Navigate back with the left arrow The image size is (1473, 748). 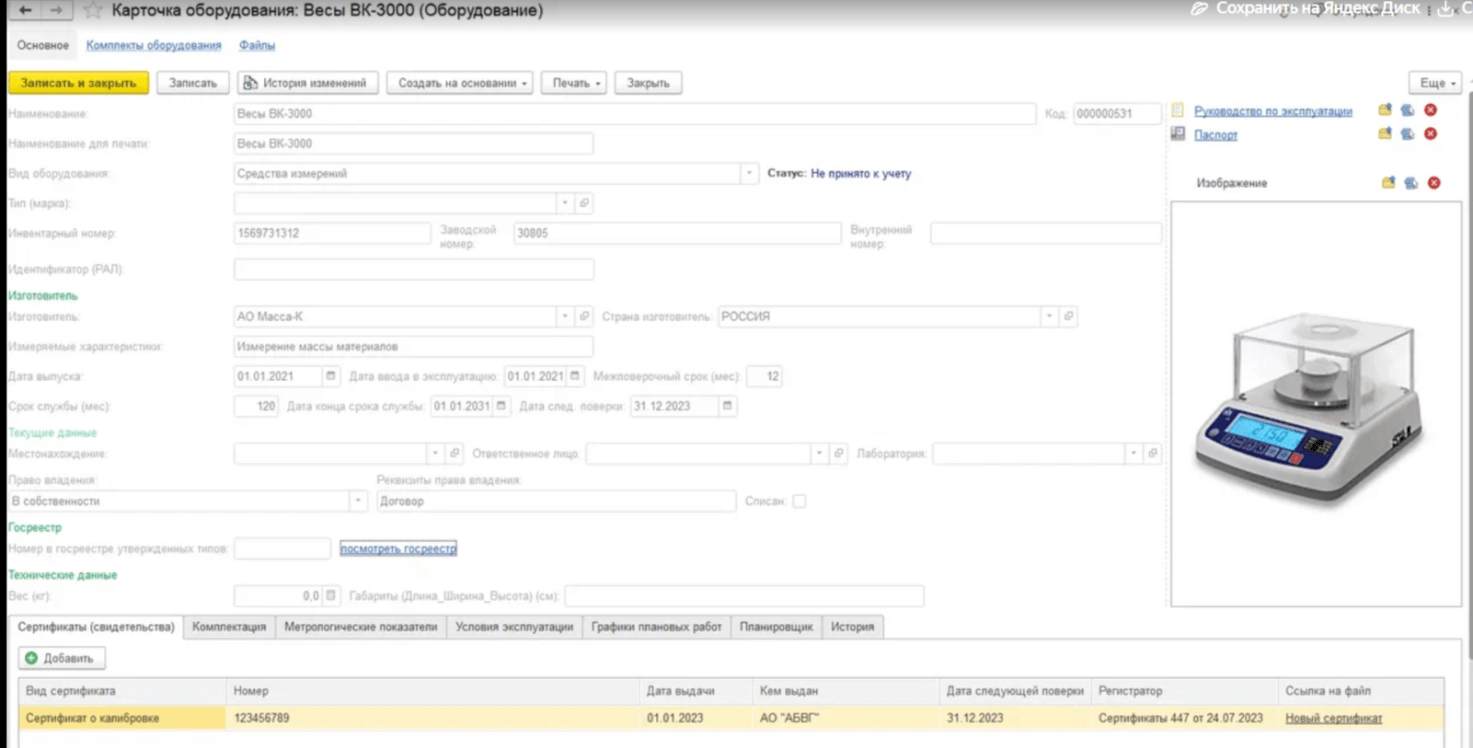(x=25, y=11)
